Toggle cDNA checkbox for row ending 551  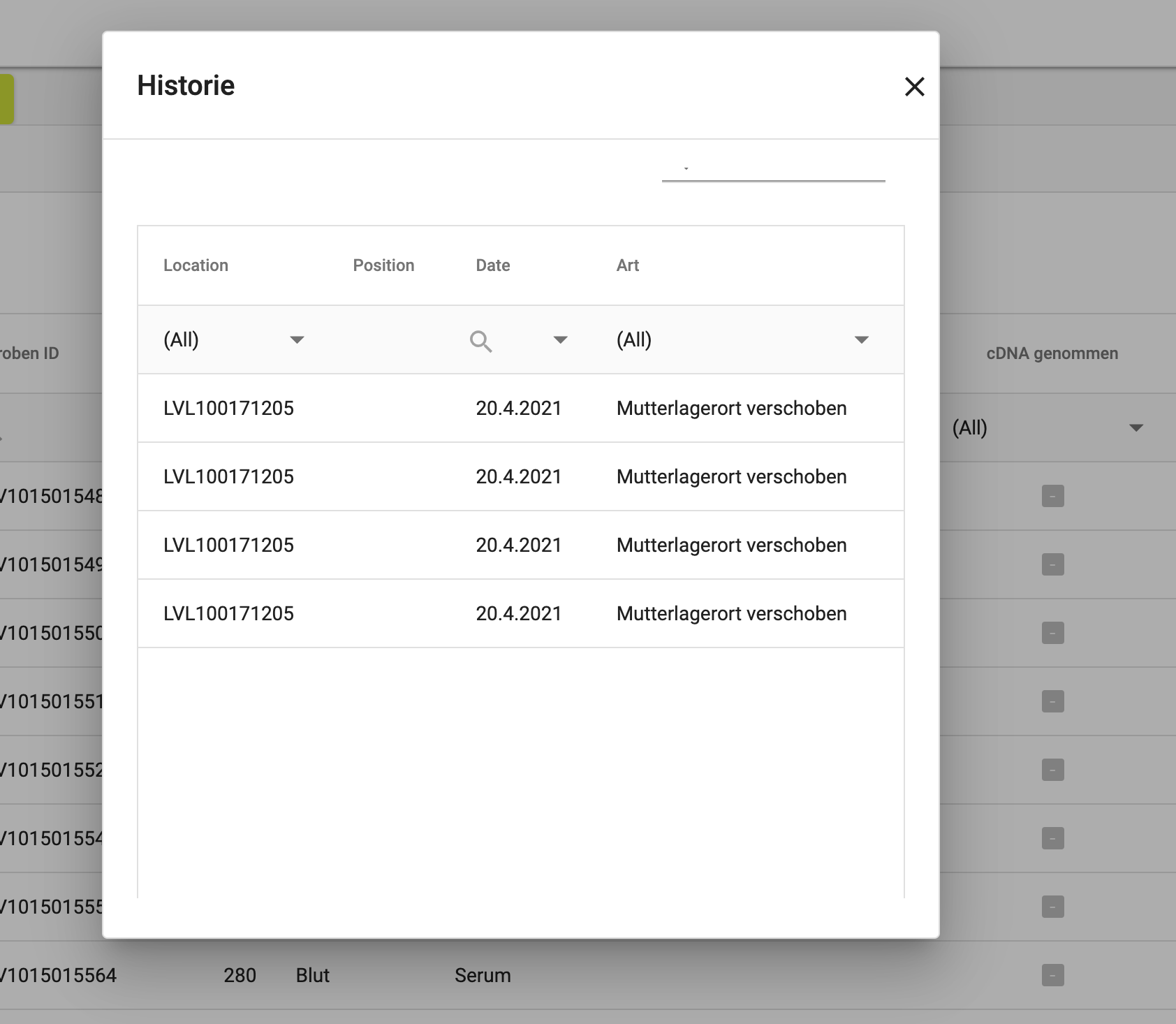1052,701
